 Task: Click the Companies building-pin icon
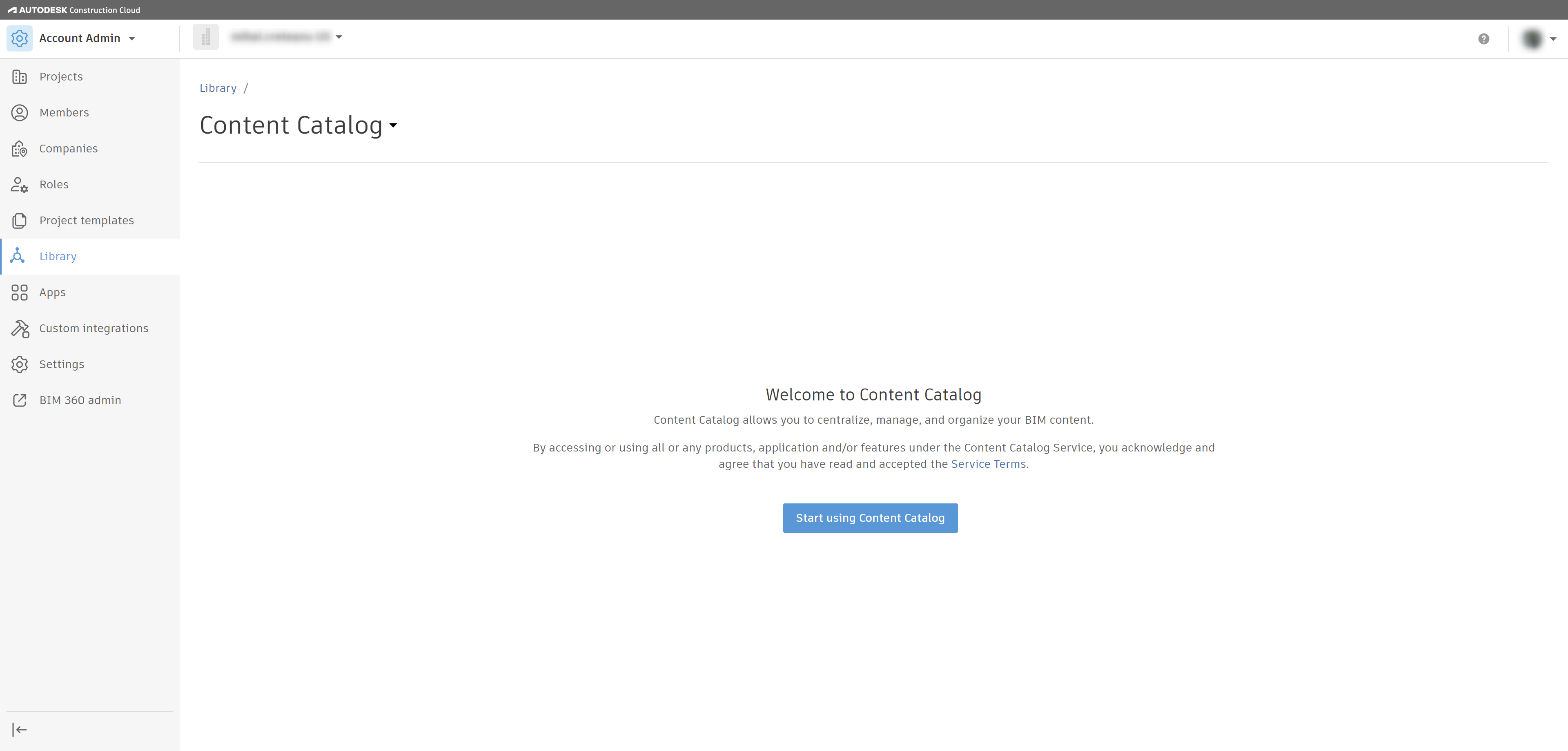pyautogui.click(x=20, y=149)
